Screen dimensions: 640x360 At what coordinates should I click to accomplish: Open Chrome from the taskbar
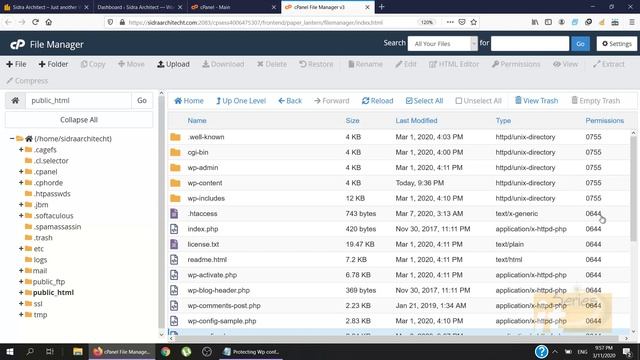click(165, 352)
